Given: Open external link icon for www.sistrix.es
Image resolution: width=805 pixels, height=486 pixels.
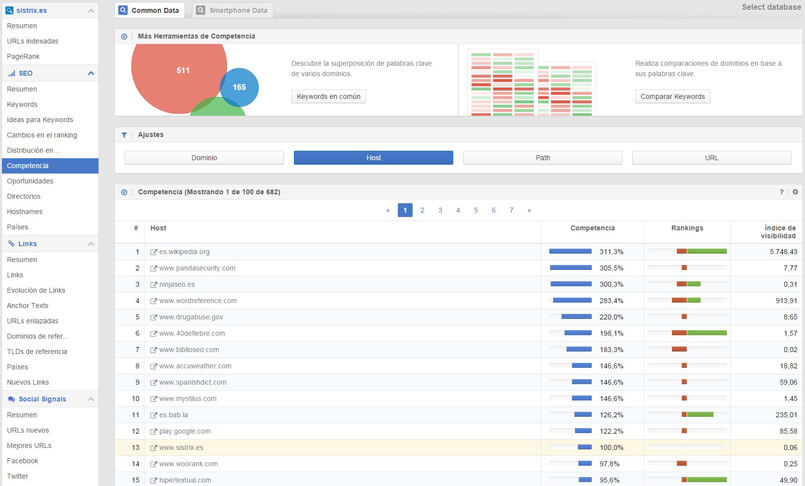Looking at the screenshot, I should 153,448.
